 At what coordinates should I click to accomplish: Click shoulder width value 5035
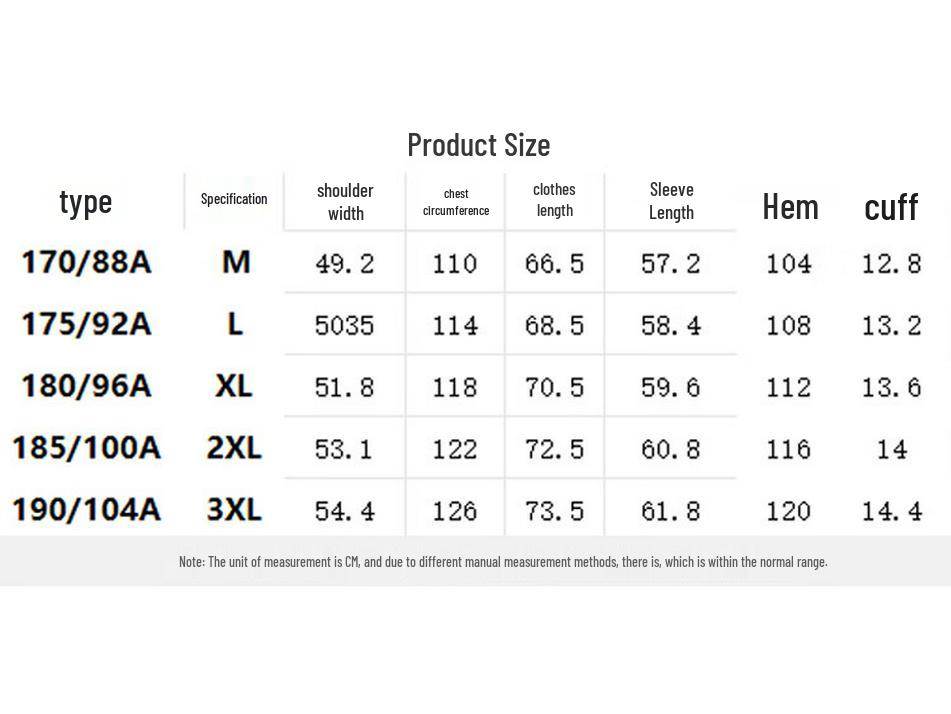[345, 325]
